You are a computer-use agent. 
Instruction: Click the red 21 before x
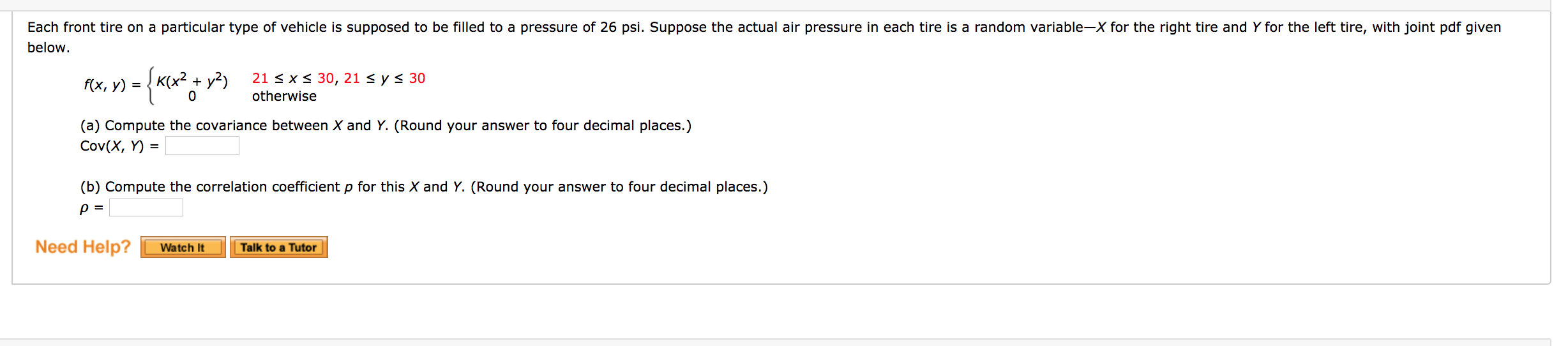point(260,78)
